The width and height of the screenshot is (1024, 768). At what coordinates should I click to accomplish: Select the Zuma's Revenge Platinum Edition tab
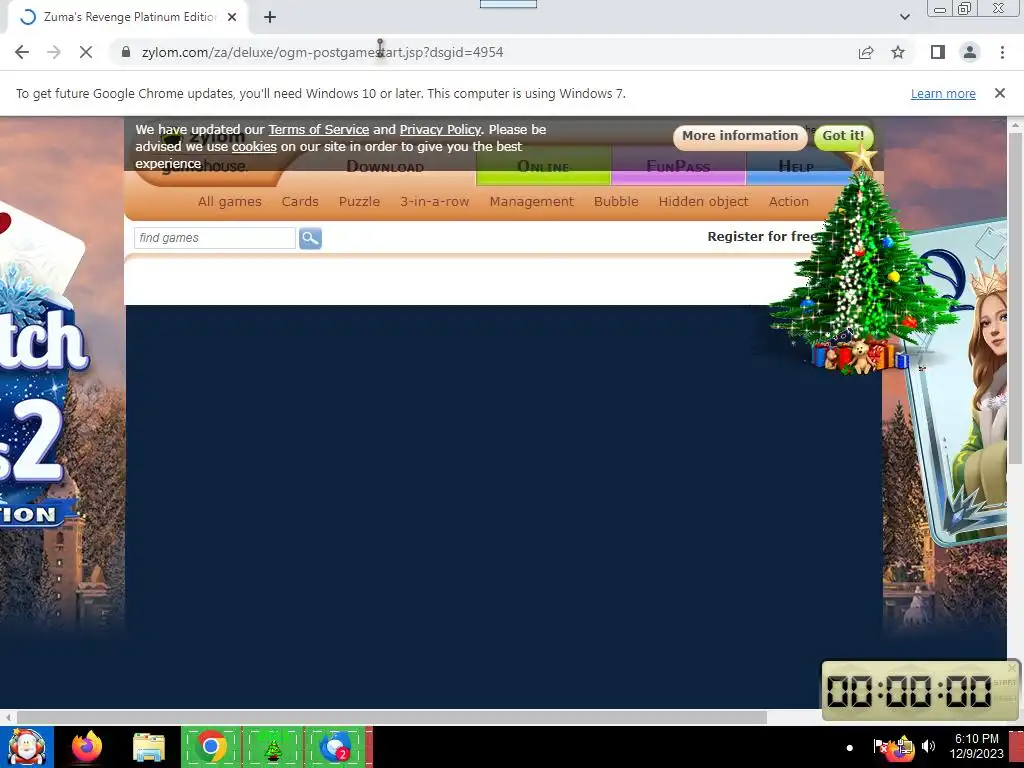tap(128, 17)
